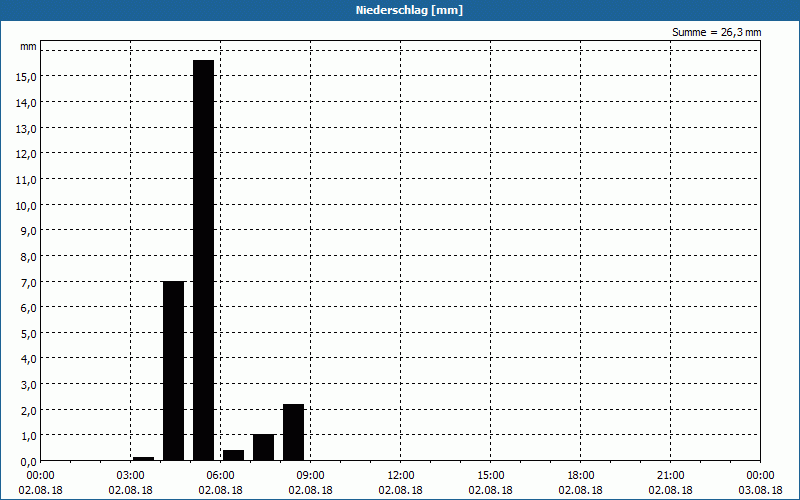Click the 'mm' unit label on y-axis
Image resolution: width=800 pixels, height=500 pixels.
click(x=29, y=46)
